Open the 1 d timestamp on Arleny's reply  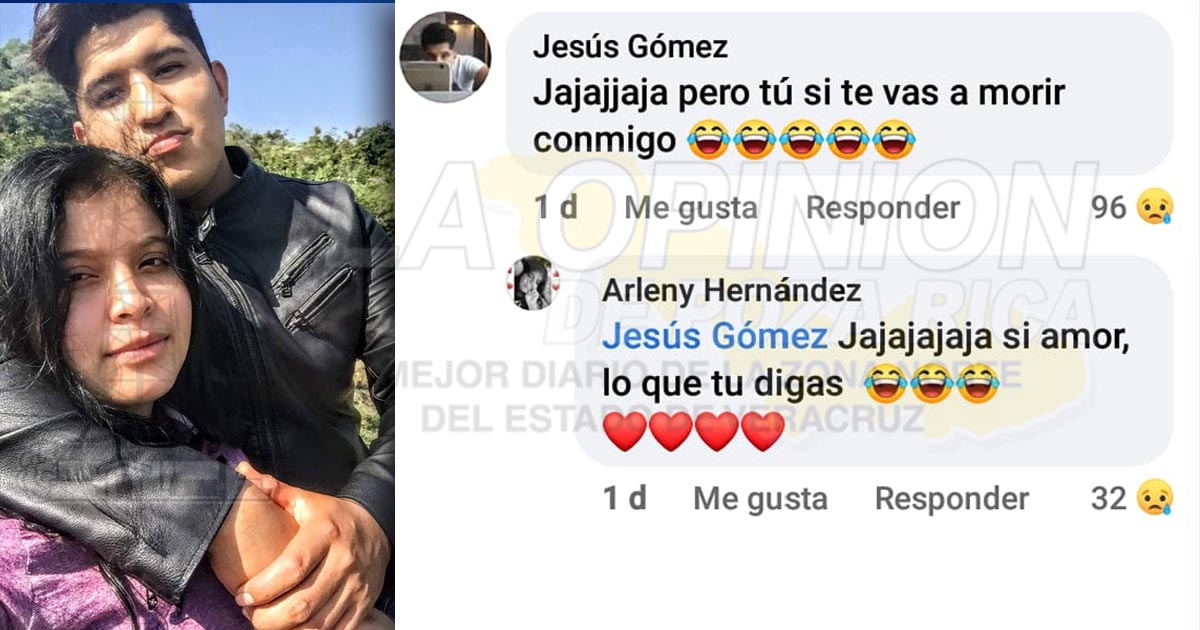point(625,498)
